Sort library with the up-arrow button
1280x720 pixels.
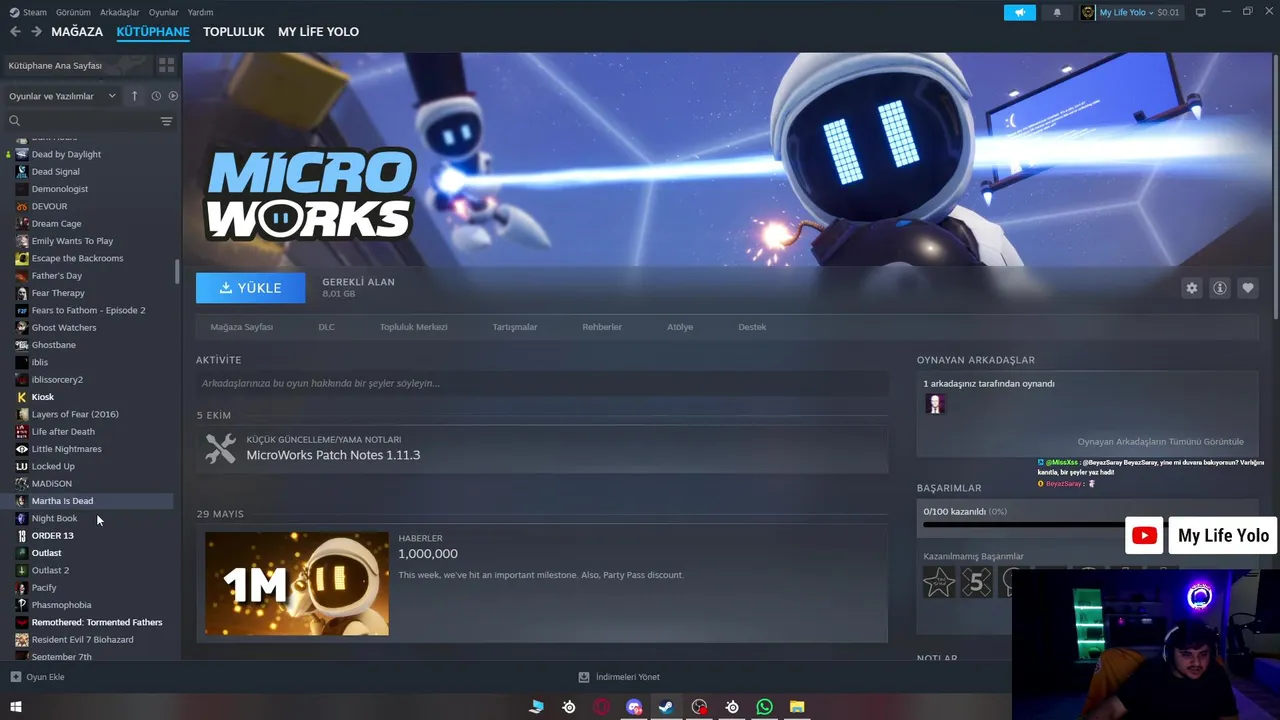[x=135, y=96]
